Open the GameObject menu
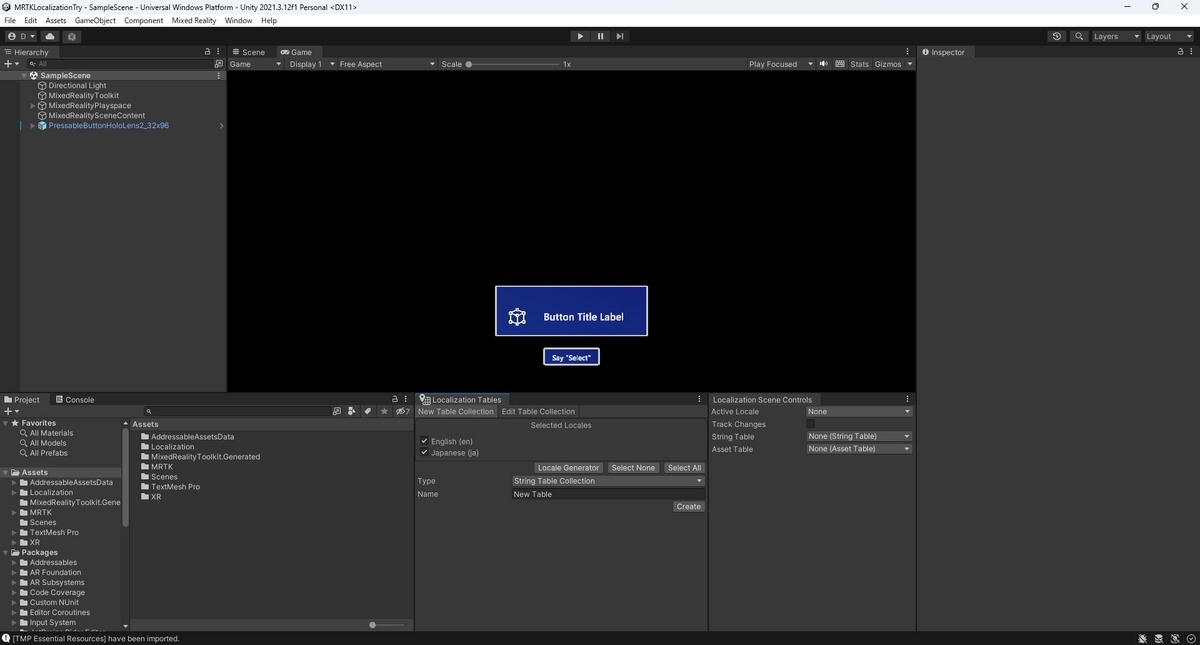 (x=95, y=20)
